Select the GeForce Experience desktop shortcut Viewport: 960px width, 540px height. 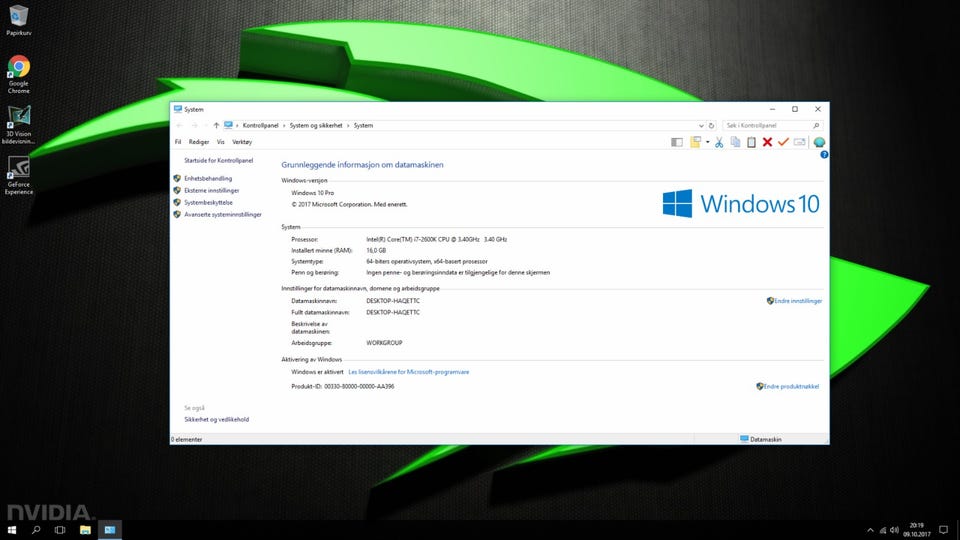[18, 175]
